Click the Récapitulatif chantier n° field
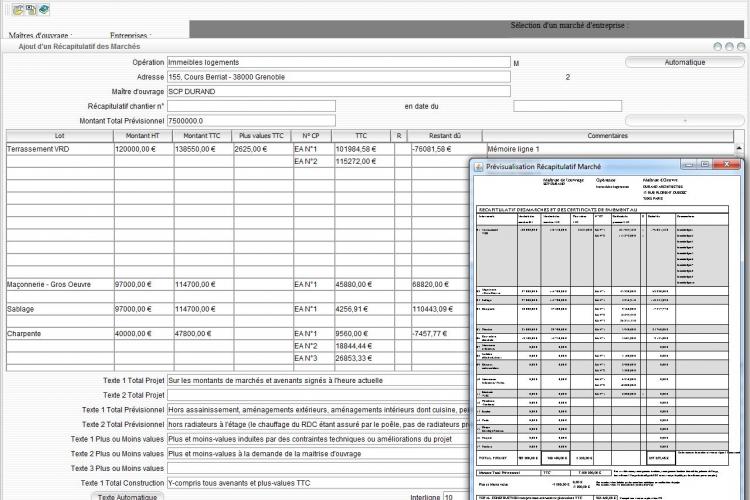This screenshot has width=750, height=500. tap(251, 106)
